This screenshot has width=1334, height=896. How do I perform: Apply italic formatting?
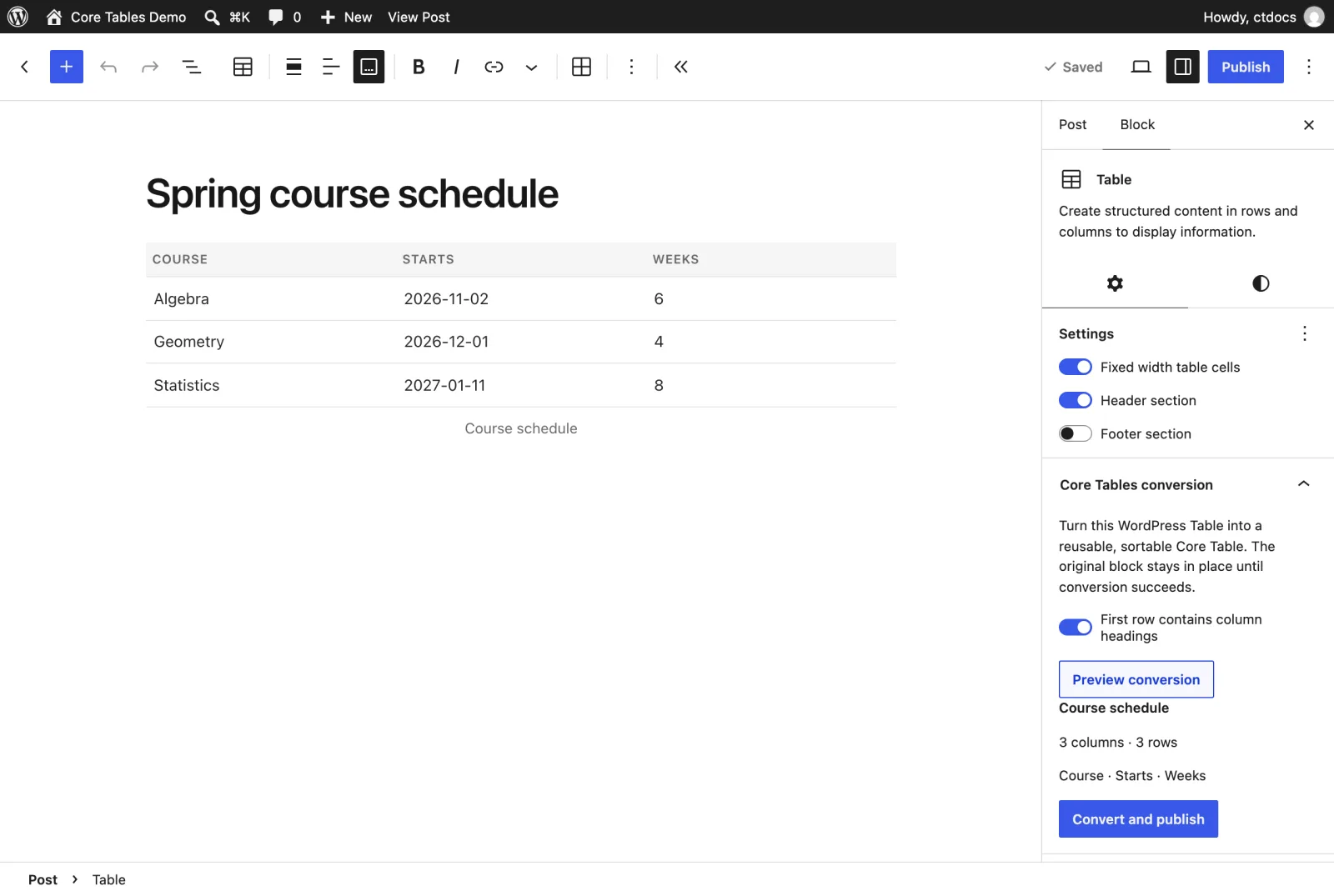[456, 67]
